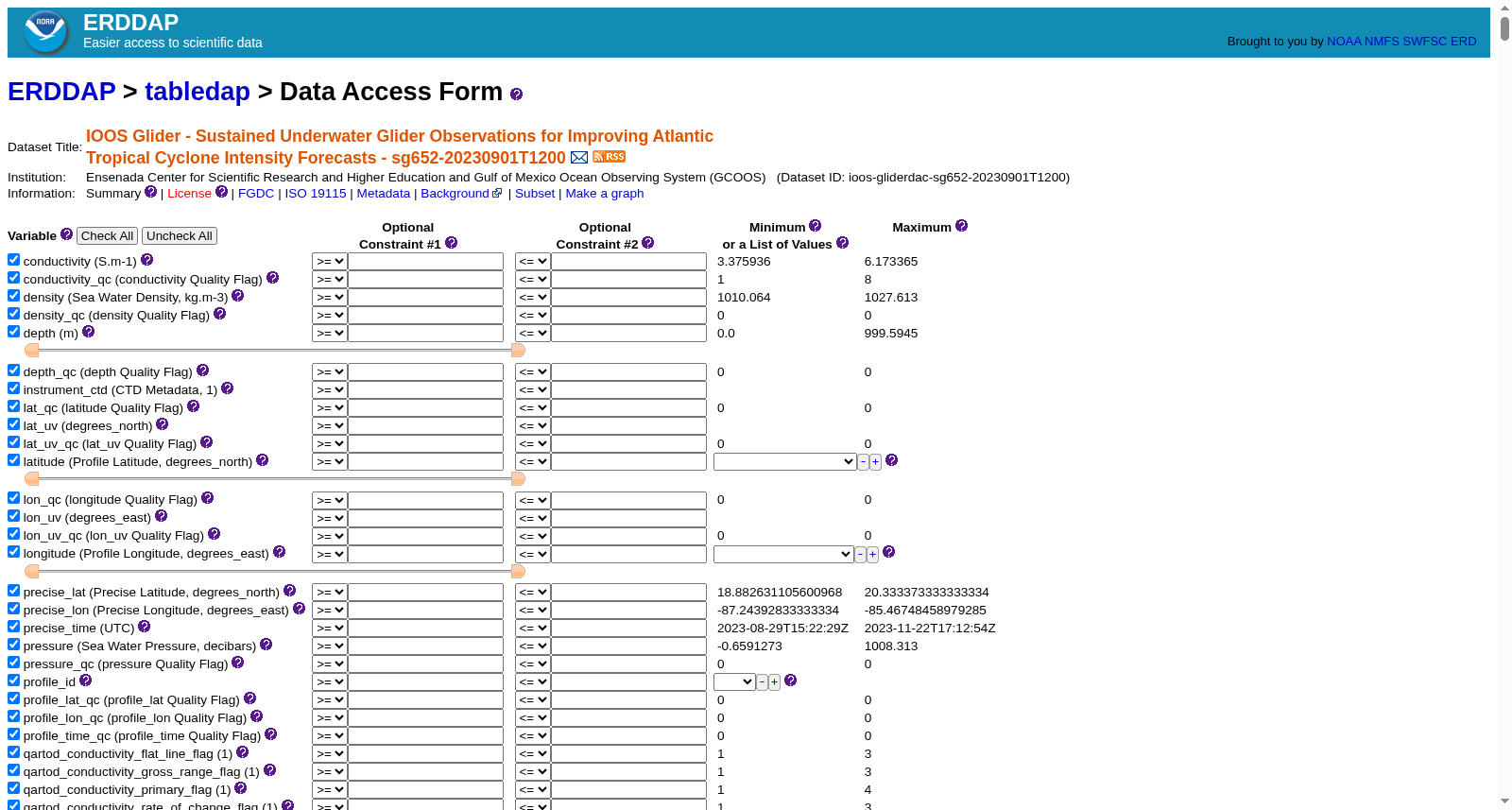This screenshot has height=810, width=1512.
Task: Show help for longitude values list
Action: tap(888, 552)
